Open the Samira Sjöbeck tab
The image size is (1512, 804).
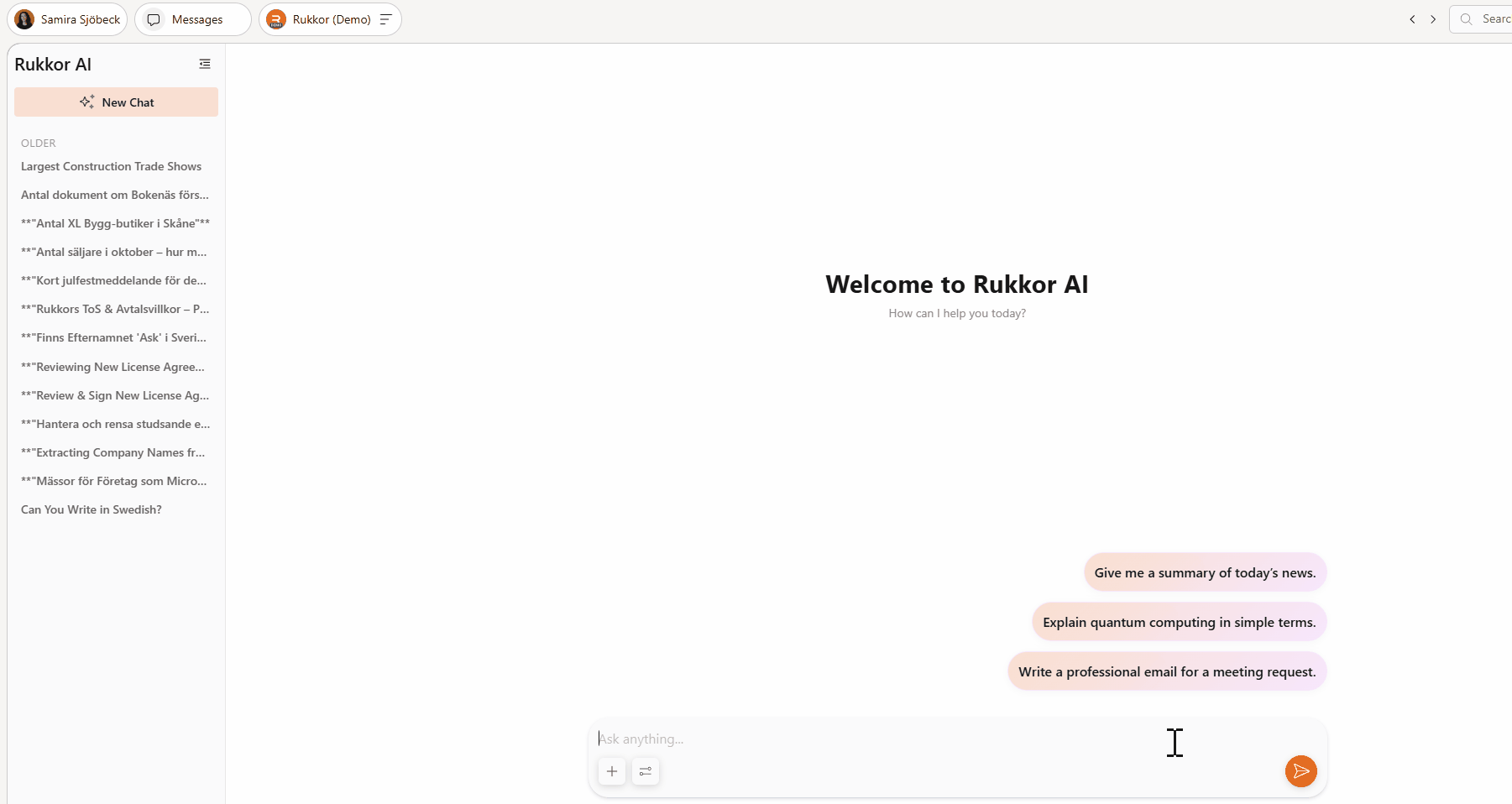click(67, 19)
